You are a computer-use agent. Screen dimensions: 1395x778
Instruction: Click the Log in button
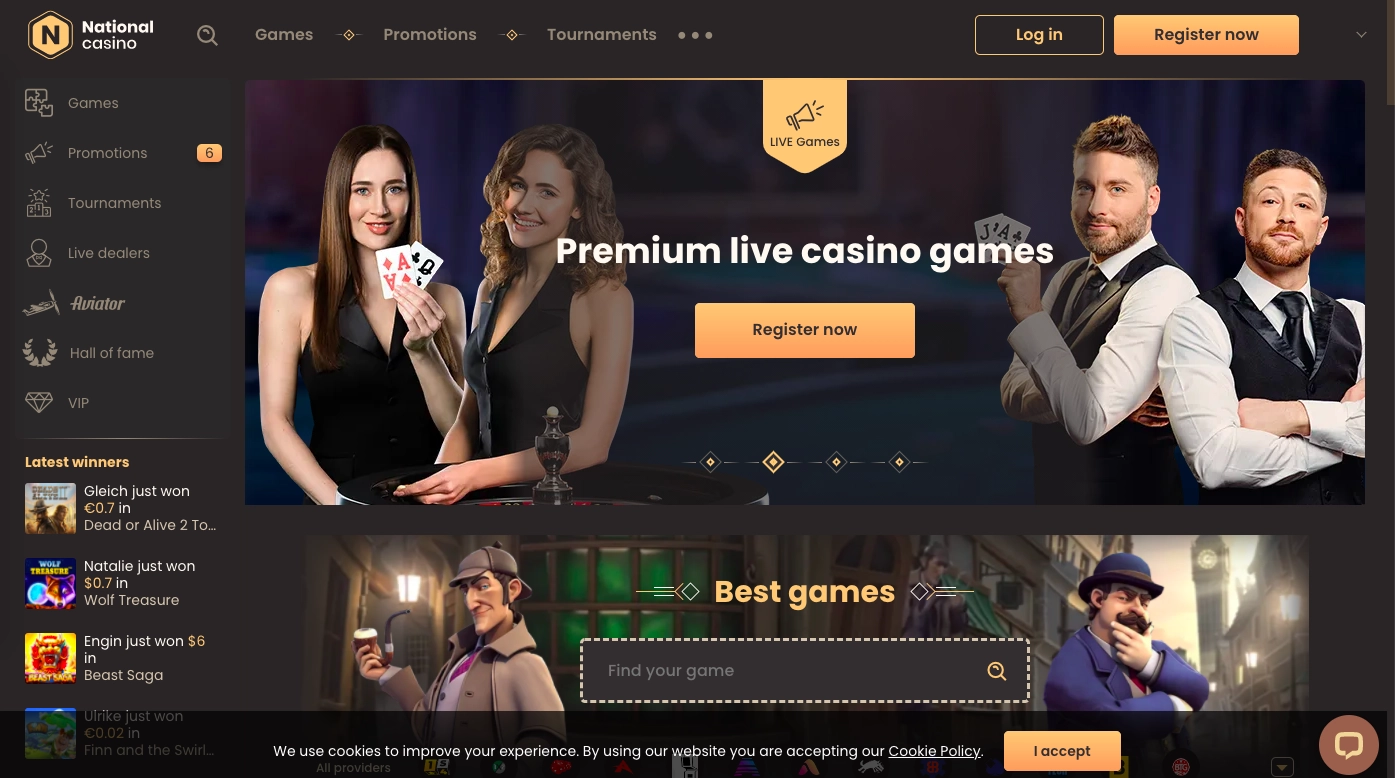[1039, 35]
